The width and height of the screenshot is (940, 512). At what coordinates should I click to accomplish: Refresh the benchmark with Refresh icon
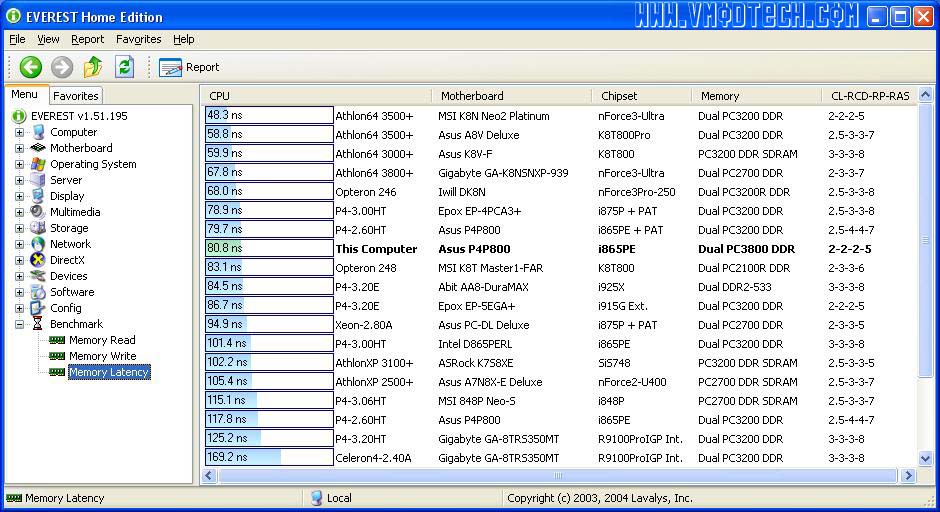[x=124, y=67]
